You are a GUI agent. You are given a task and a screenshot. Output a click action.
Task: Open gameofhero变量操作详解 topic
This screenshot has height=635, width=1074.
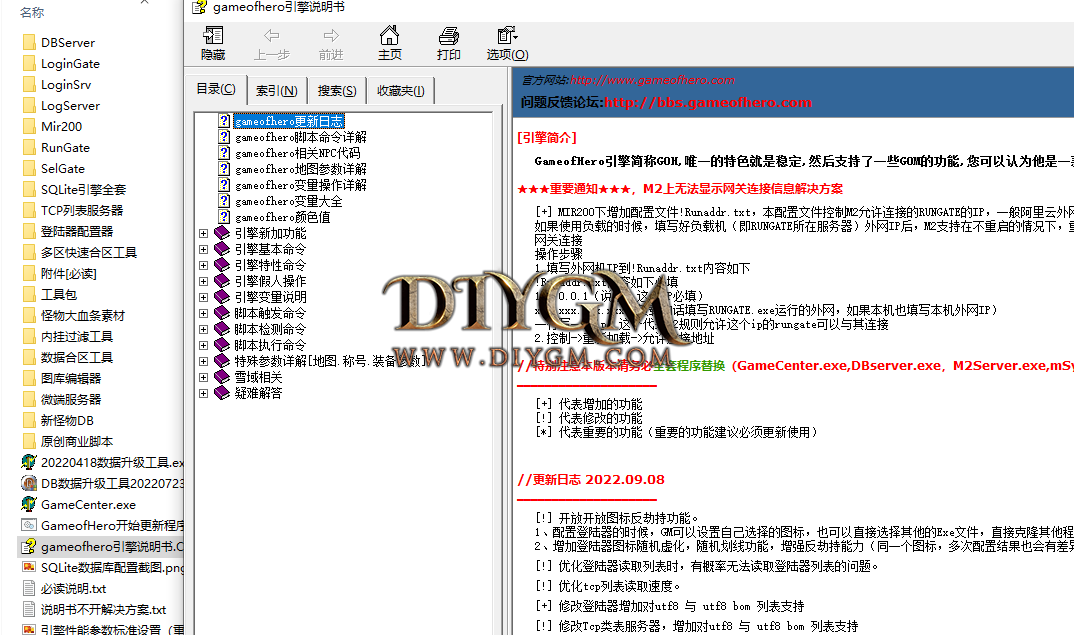(301, 185)
